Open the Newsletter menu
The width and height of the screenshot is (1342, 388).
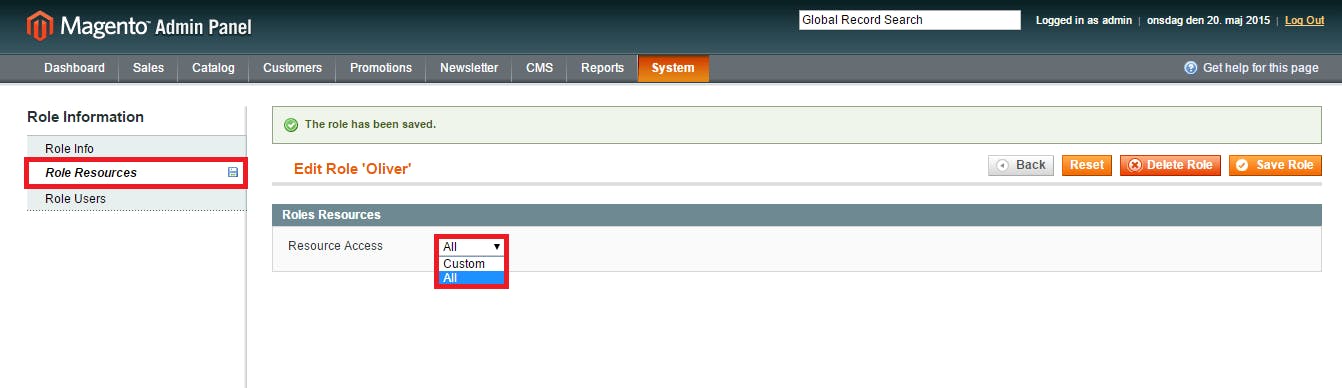pos(469,68)
